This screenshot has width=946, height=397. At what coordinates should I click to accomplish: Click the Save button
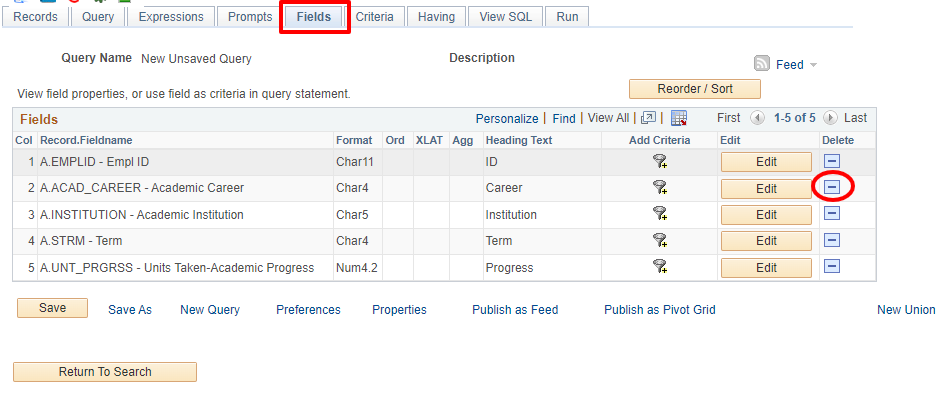point(52,308)
